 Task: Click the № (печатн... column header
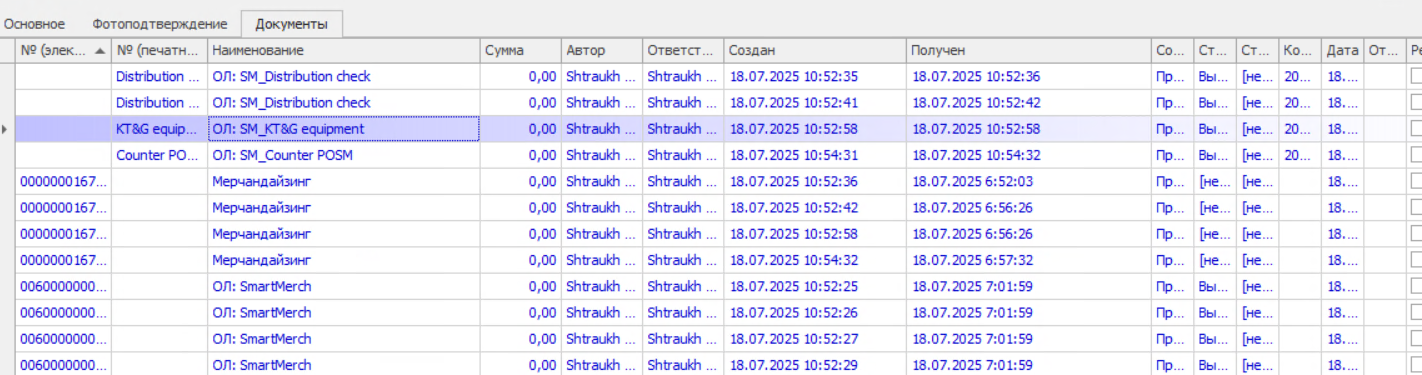[159, 50]
